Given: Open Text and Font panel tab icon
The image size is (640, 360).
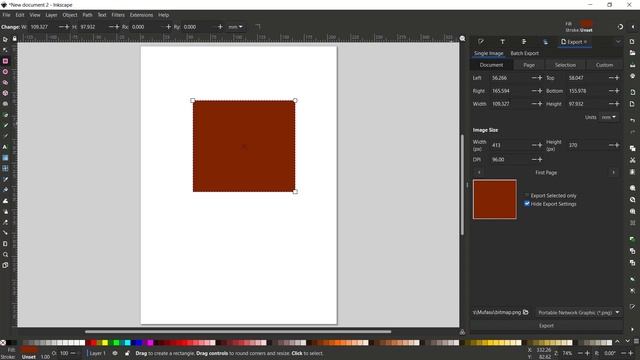Looking at the screenshot, I should pos(502,42).
